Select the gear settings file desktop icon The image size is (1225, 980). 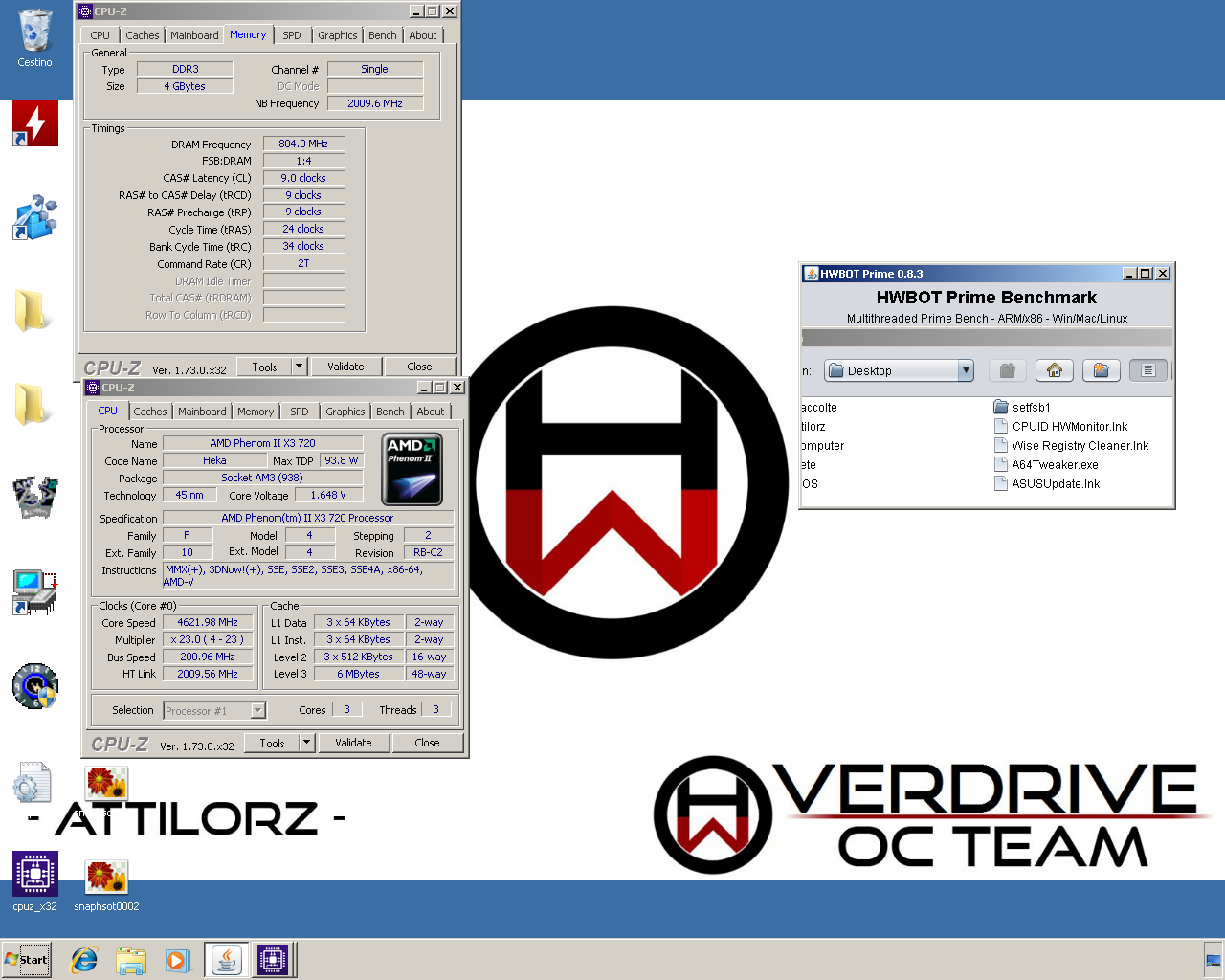click(33, 783)
